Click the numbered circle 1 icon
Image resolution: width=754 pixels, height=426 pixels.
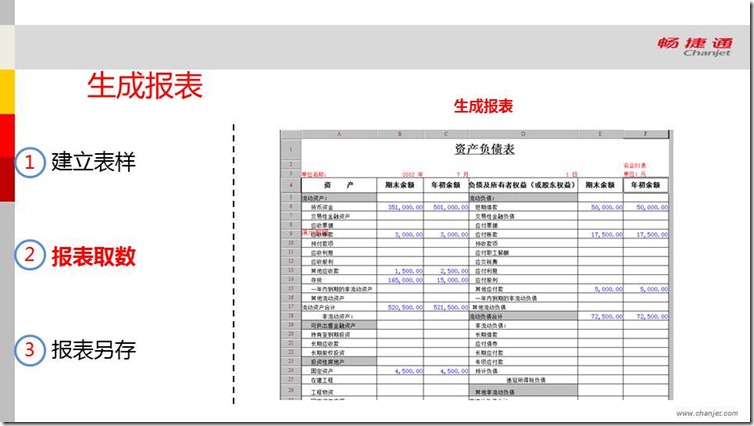(30, 163)
